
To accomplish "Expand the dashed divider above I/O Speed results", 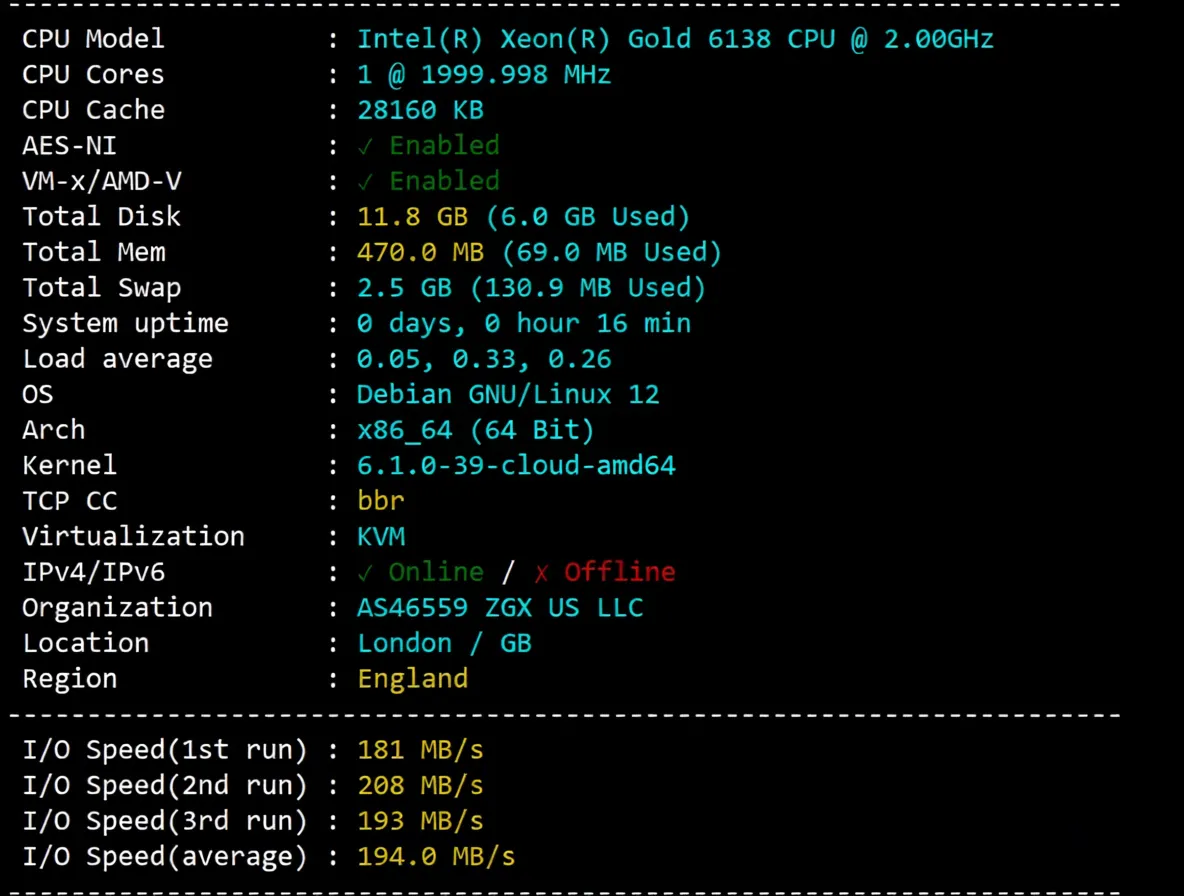I will pos(560,714).
